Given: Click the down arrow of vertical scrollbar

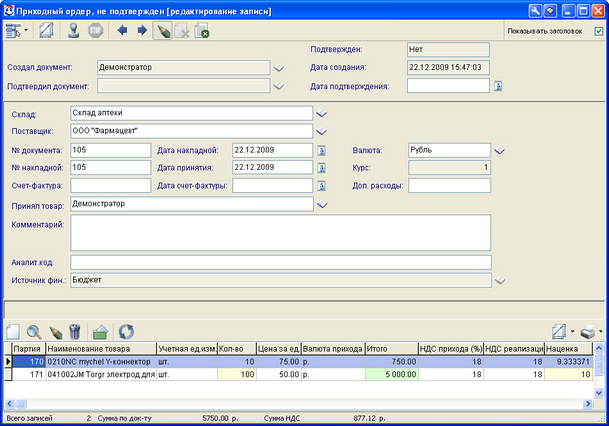Looking at the screenshot, I should 599,393.
